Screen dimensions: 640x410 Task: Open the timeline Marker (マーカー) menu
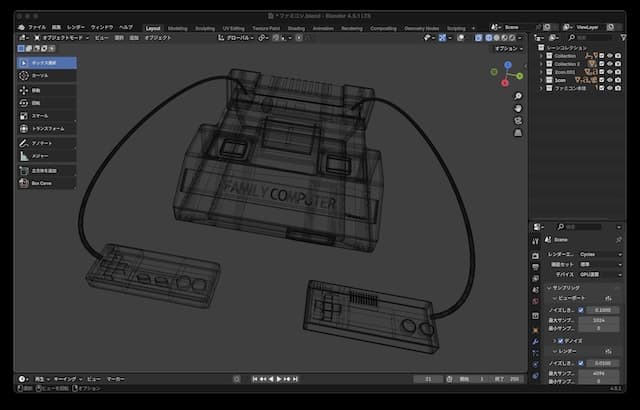coord(116,379)
